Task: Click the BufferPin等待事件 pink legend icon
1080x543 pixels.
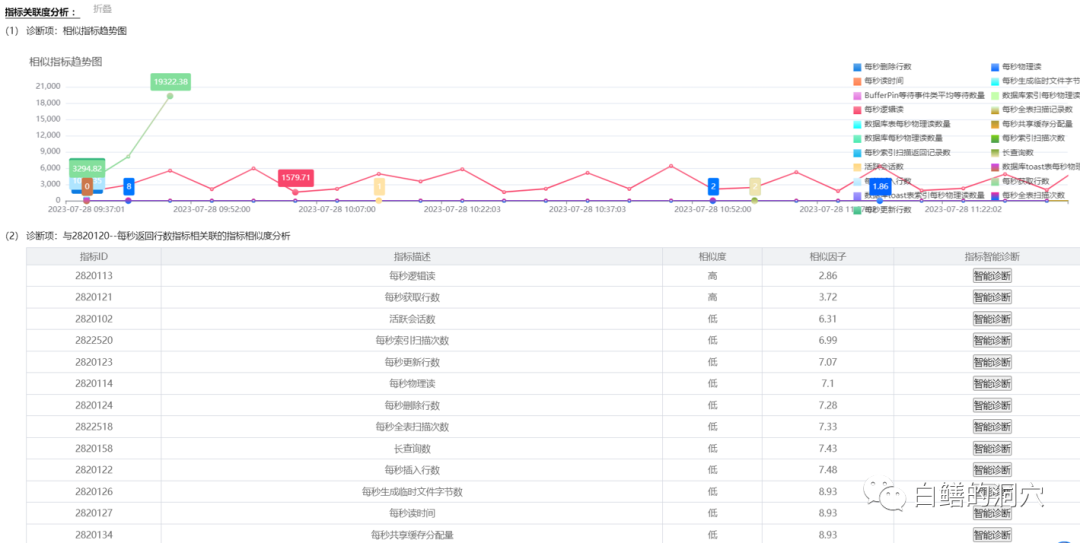Action: click(857, 95)
